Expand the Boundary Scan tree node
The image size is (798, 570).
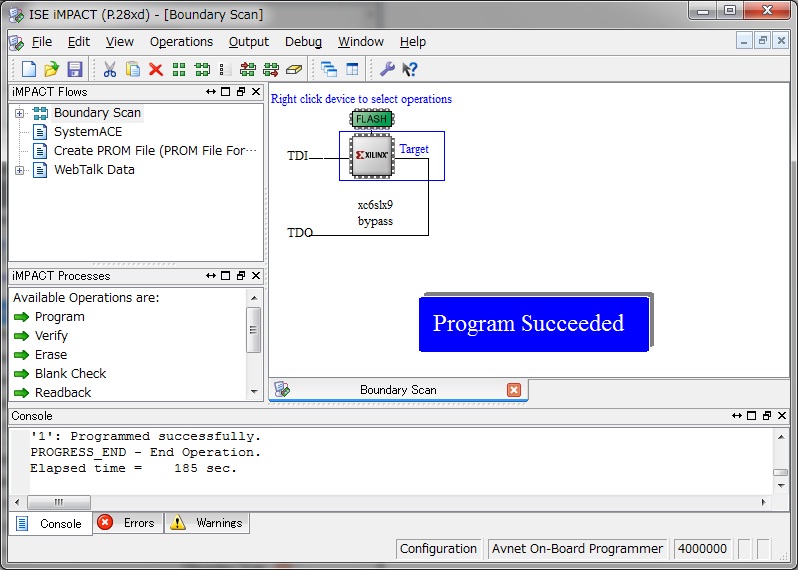(19, 113)
